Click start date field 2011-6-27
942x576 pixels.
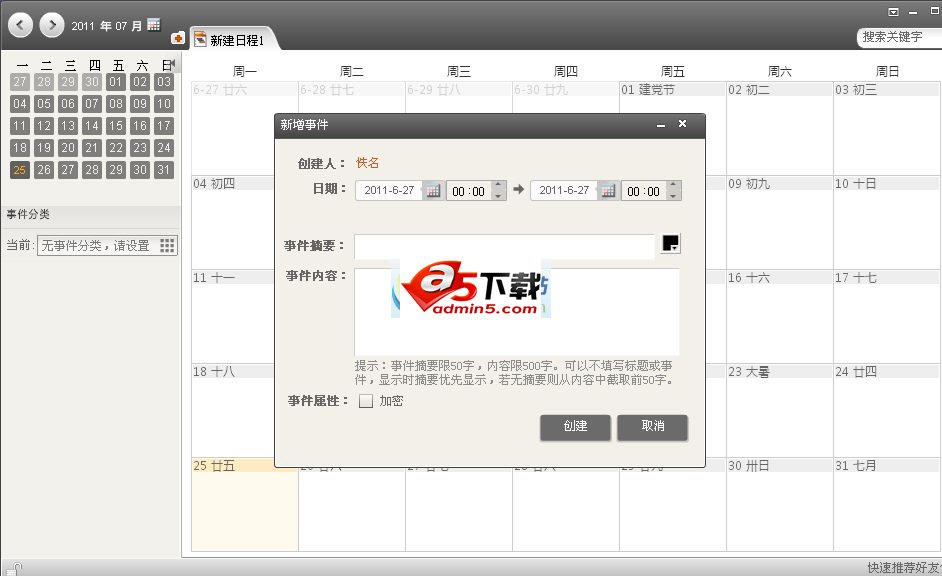pos(389,190)
